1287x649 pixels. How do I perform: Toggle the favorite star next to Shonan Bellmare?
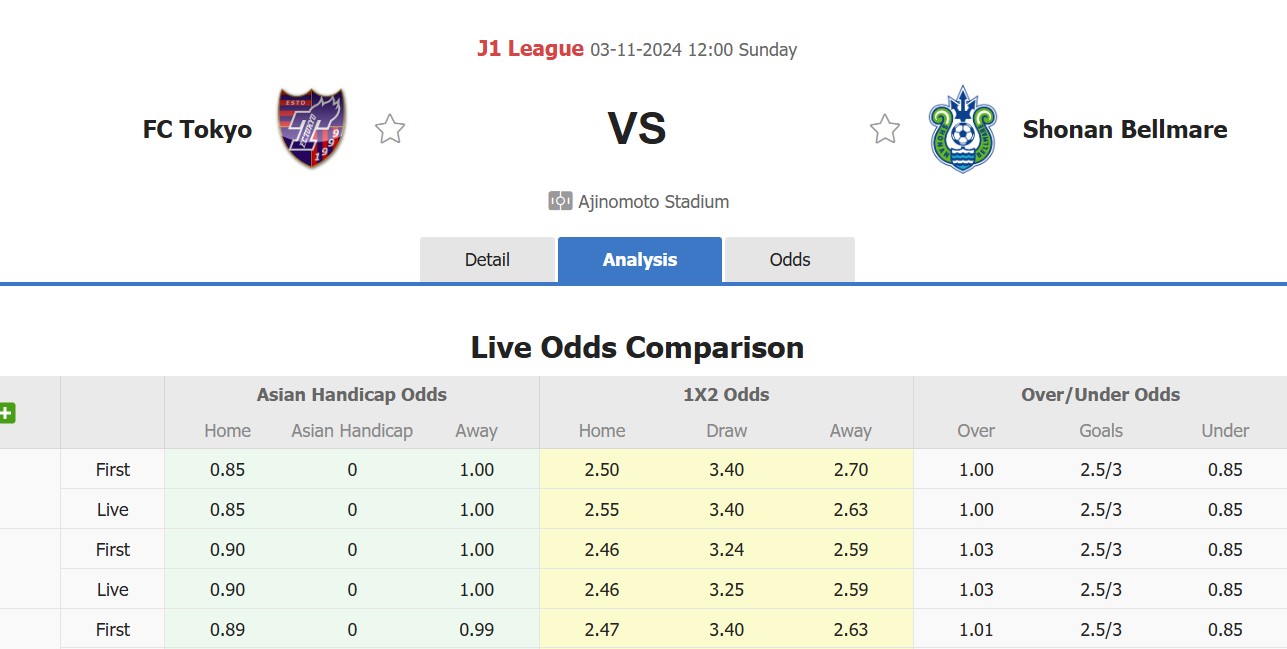884,128
